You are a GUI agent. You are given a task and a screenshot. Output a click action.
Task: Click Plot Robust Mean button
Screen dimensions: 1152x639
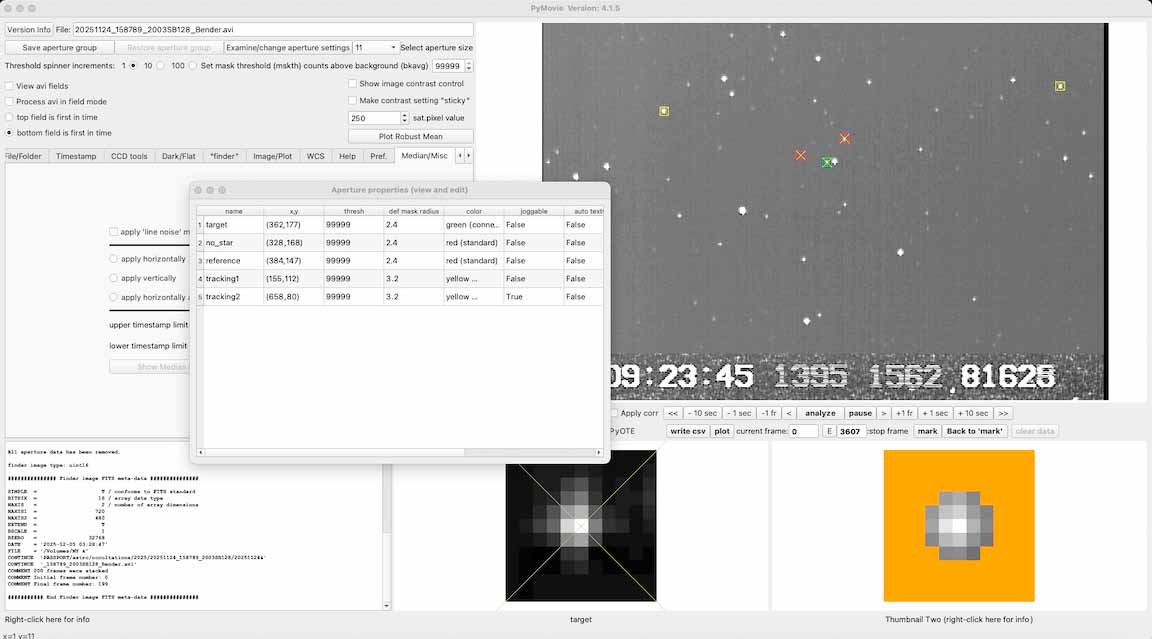[410, 136]
